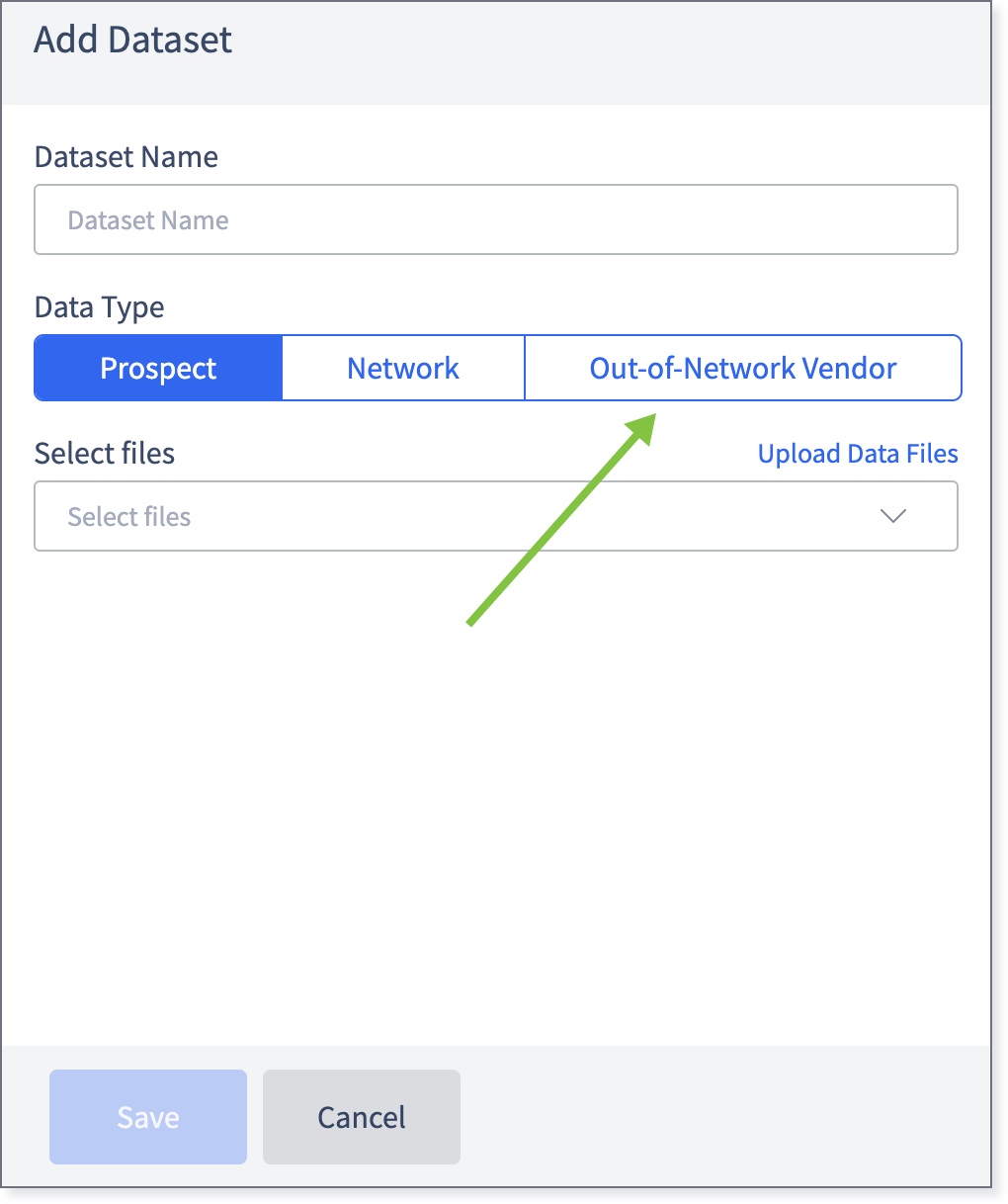Click the Data Type label
Viewport: 1008px width, 1204px height.
click(100, 307)
